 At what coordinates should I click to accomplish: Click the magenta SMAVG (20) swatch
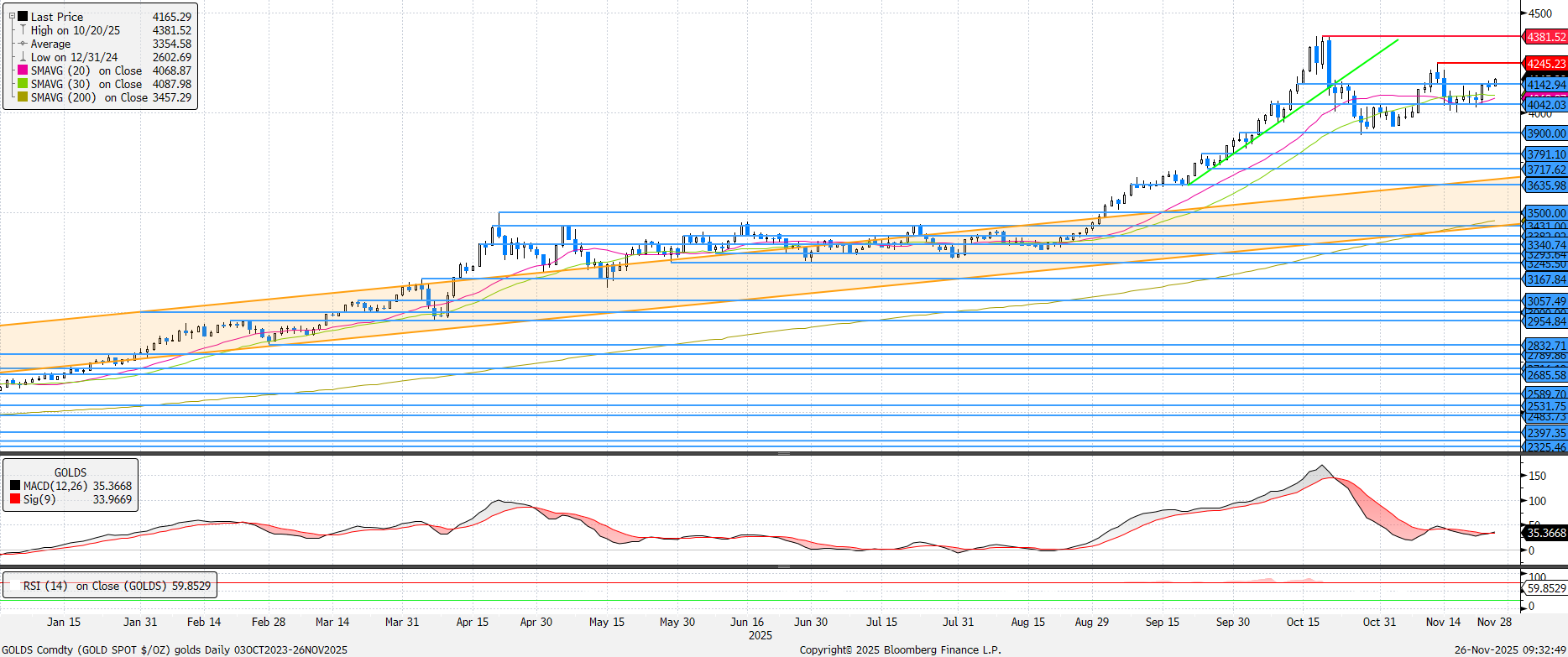coord(23,70)
